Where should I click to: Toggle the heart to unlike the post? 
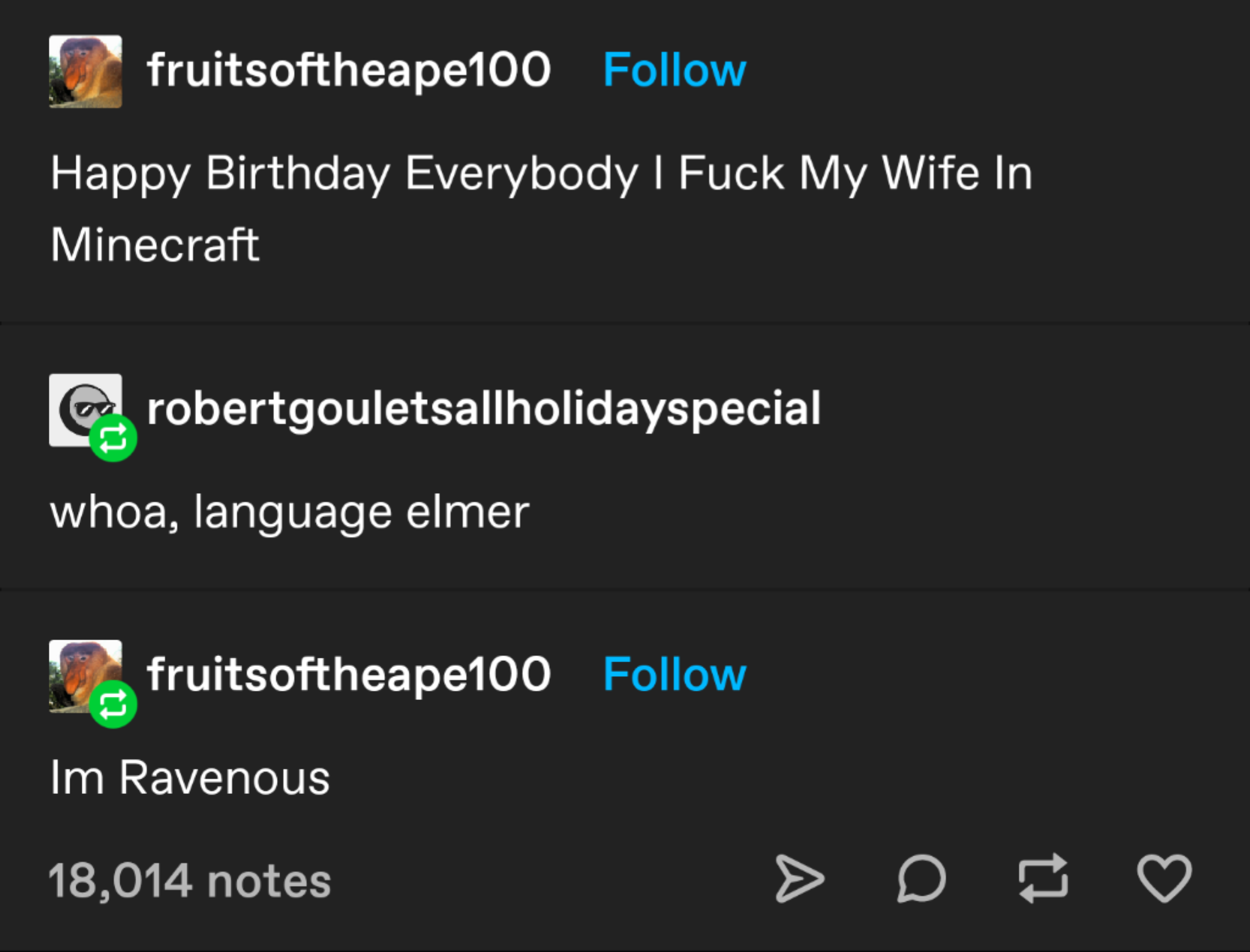pyautogui.click(x=1163, y=879)
